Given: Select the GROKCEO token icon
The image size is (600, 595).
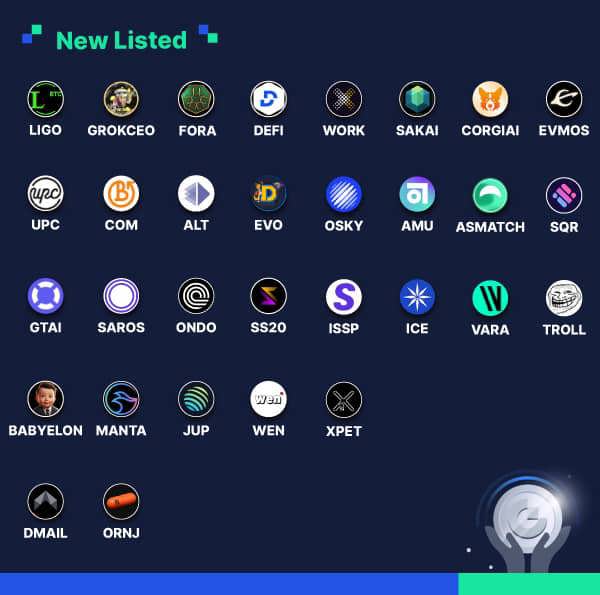Looking at the screenshot, I should (121, 99).
